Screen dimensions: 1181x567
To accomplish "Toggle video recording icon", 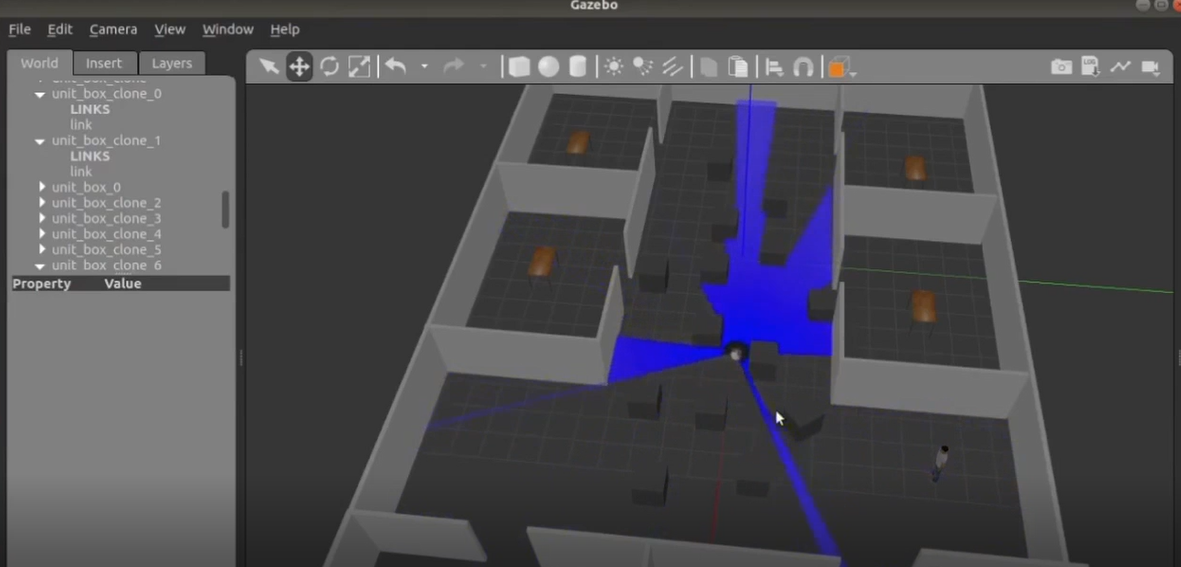I will pyautogui.click(x=1150, y=67).
